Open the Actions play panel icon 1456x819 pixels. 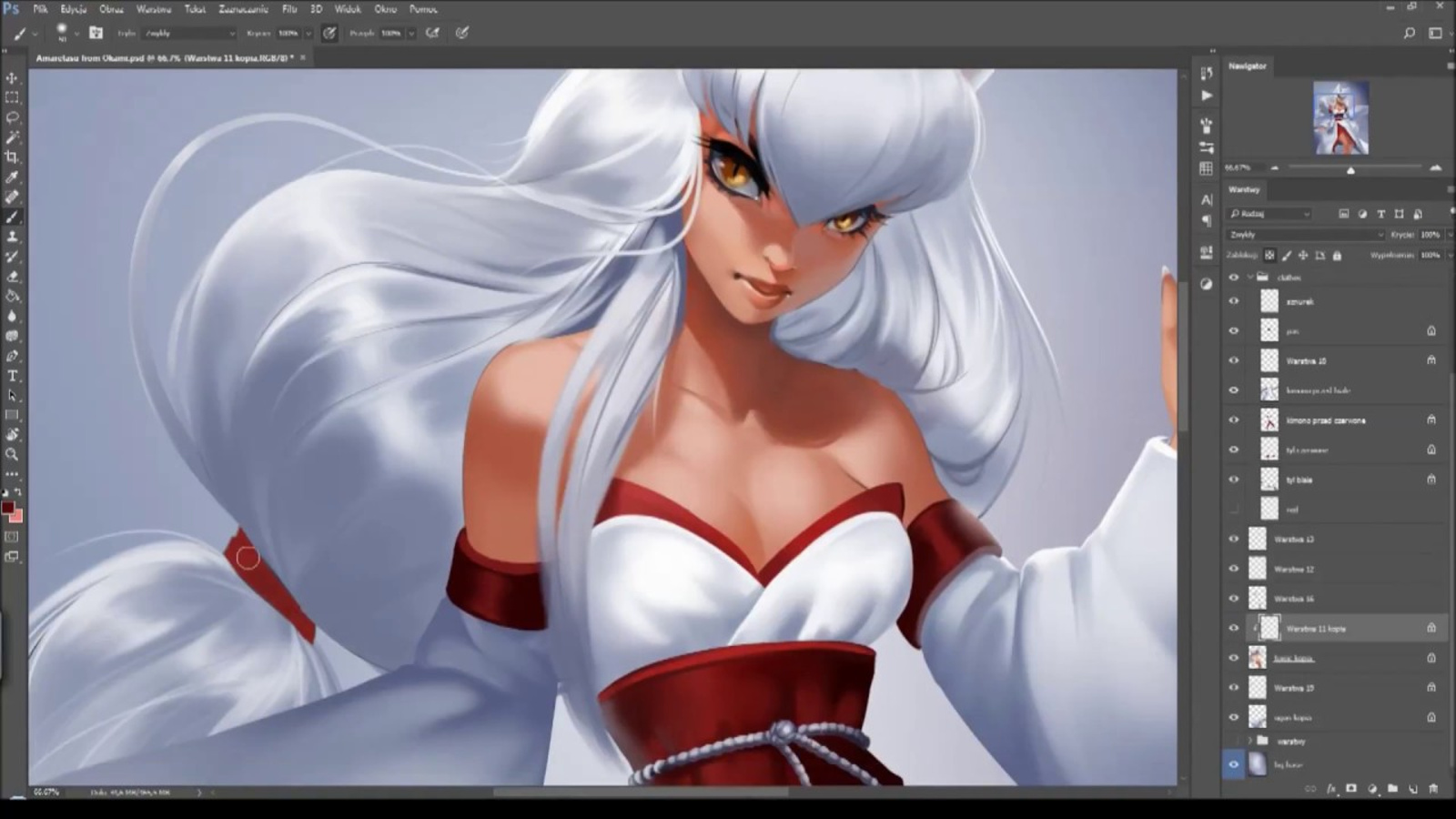pyautogui.click(x=1207, y=96)
